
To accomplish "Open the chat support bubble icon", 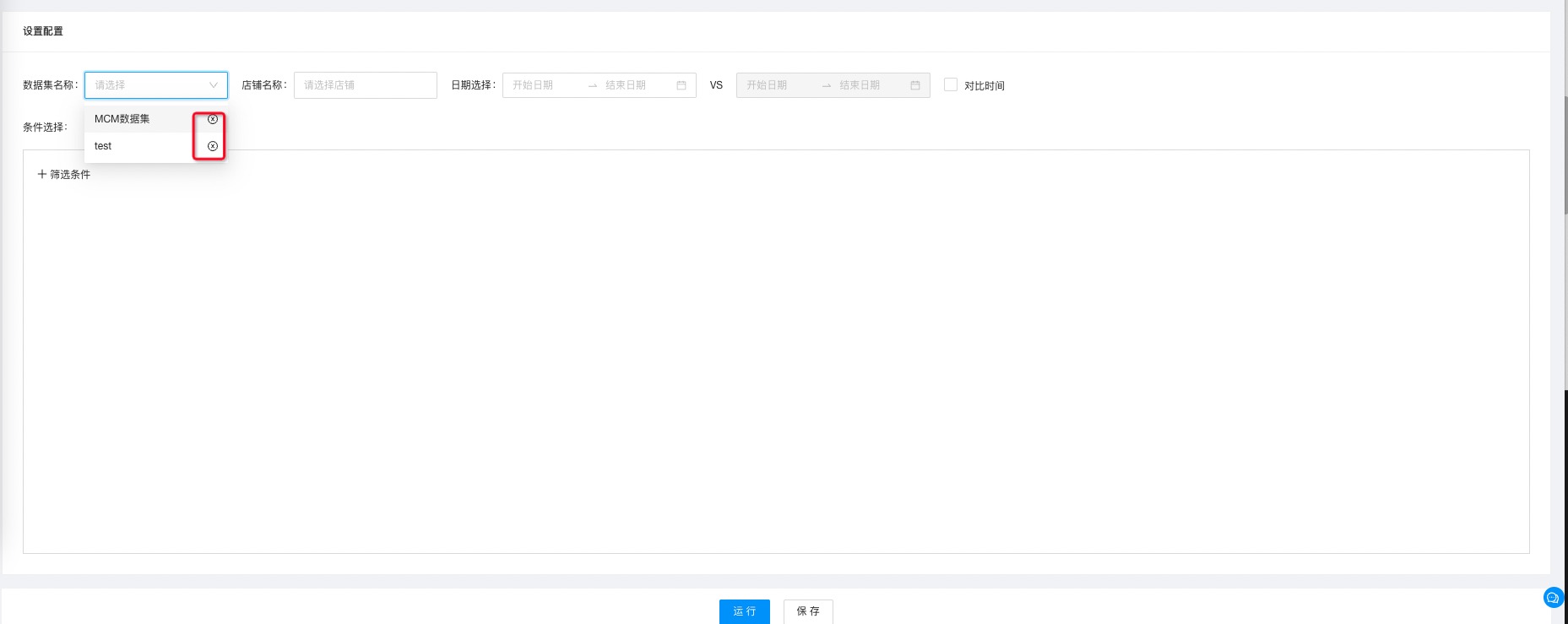I will coord(1553,598).
